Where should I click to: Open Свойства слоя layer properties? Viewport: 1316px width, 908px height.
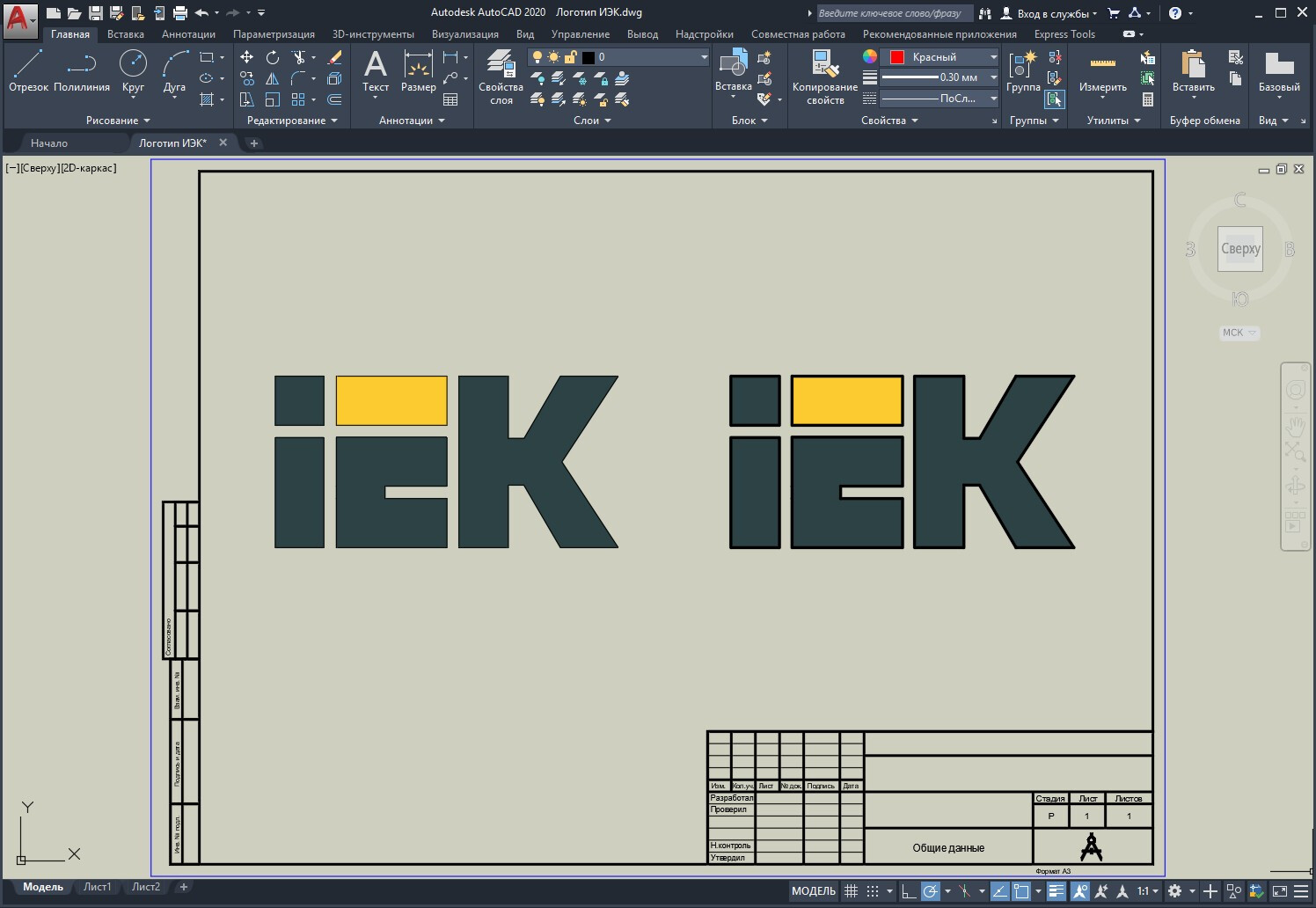pyautogui.click(x=501, y=77)
